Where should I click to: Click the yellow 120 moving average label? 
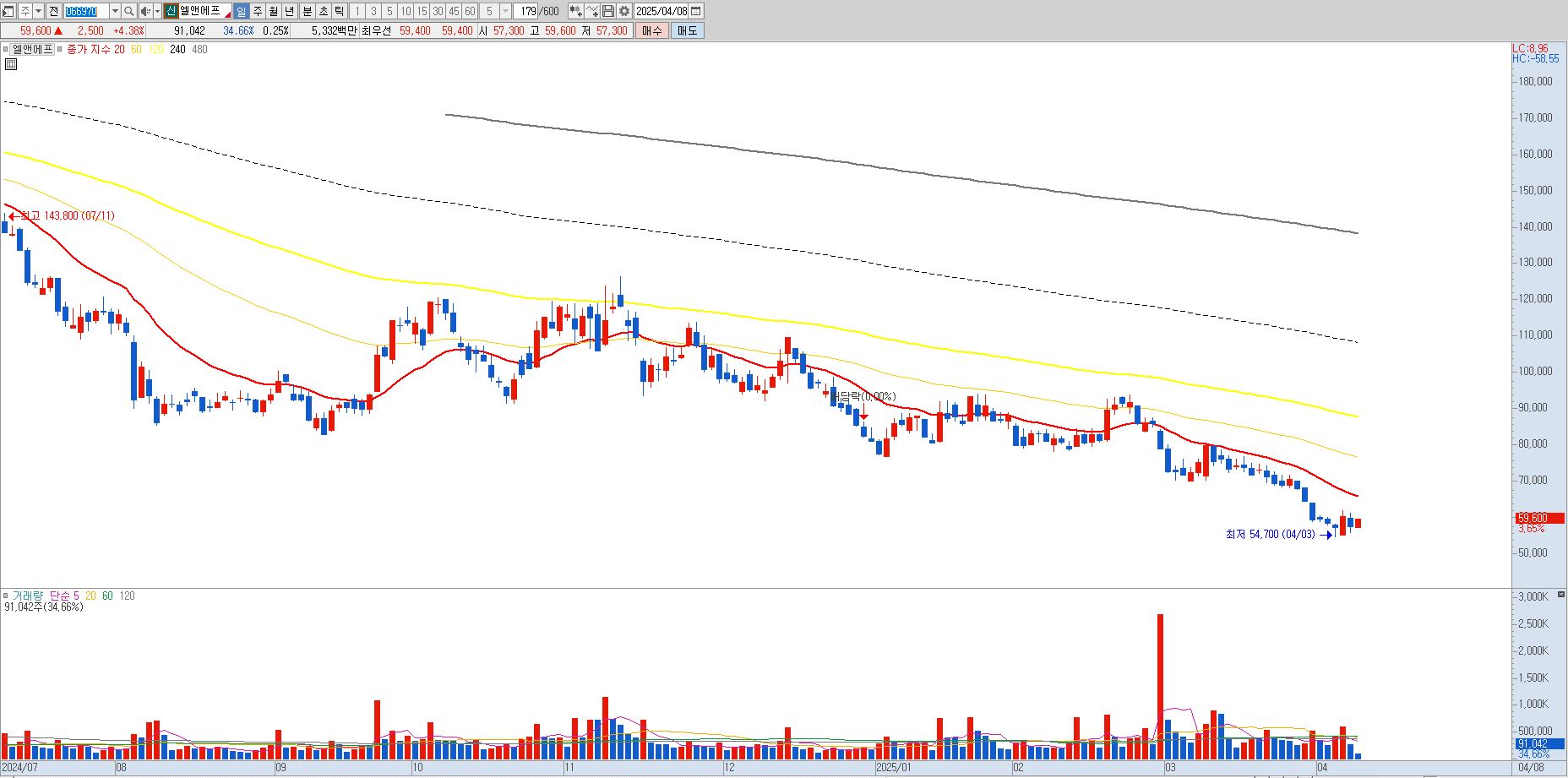click(155, 49)
